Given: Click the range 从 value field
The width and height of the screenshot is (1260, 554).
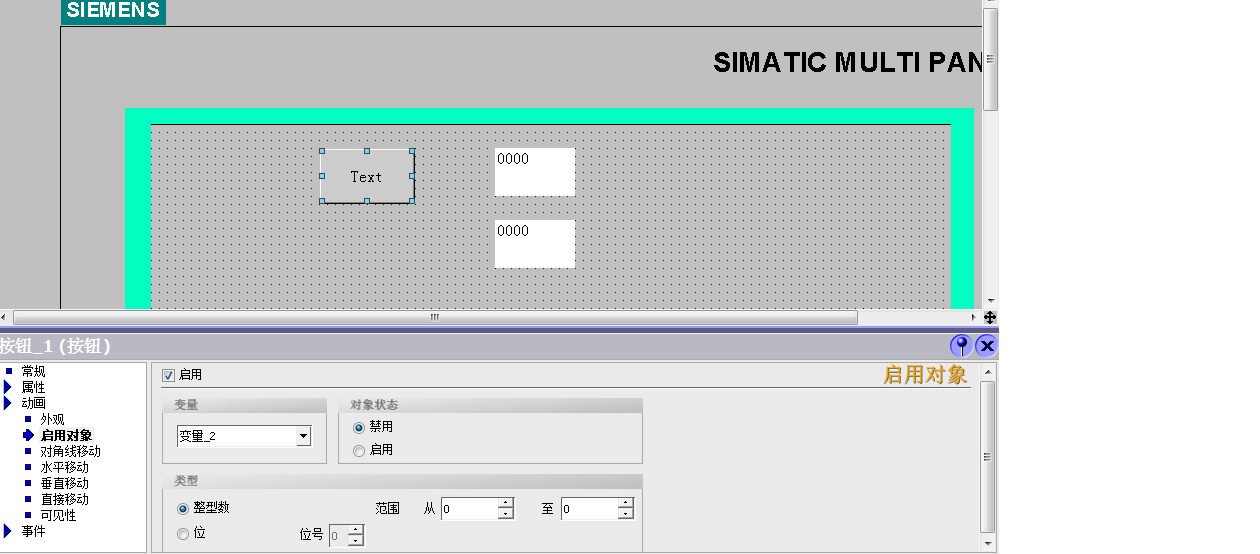Looking at the screenshot, I should click(x=469, y=509).
